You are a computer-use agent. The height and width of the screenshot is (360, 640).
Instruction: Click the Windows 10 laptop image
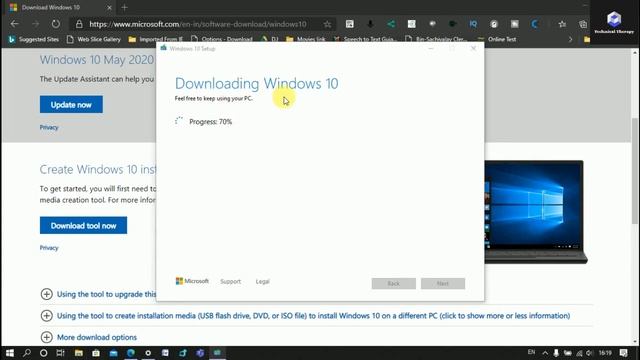[536, 212]
